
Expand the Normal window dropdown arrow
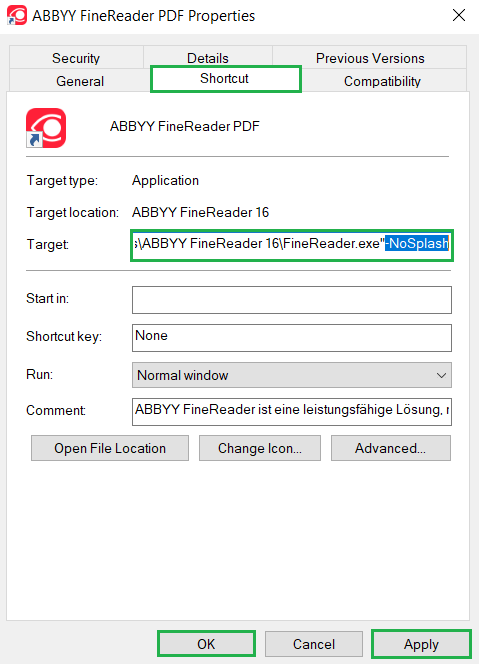[441, 375]
